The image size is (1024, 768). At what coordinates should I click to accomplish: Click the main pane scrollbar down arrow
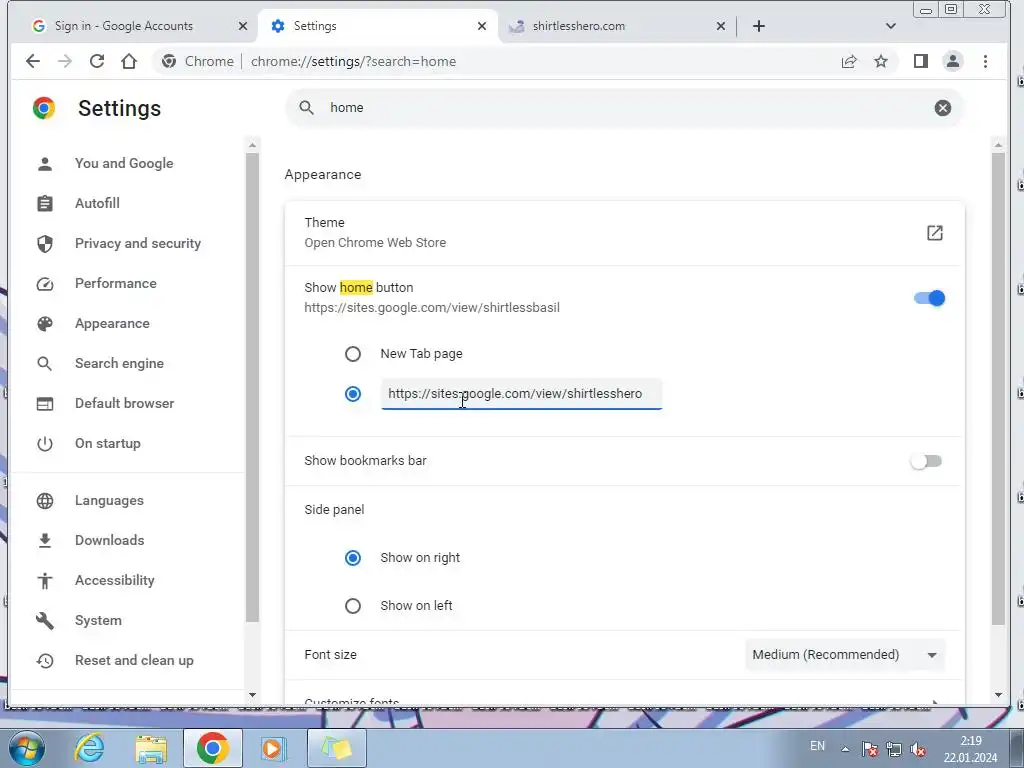click(x=997, y=695)
